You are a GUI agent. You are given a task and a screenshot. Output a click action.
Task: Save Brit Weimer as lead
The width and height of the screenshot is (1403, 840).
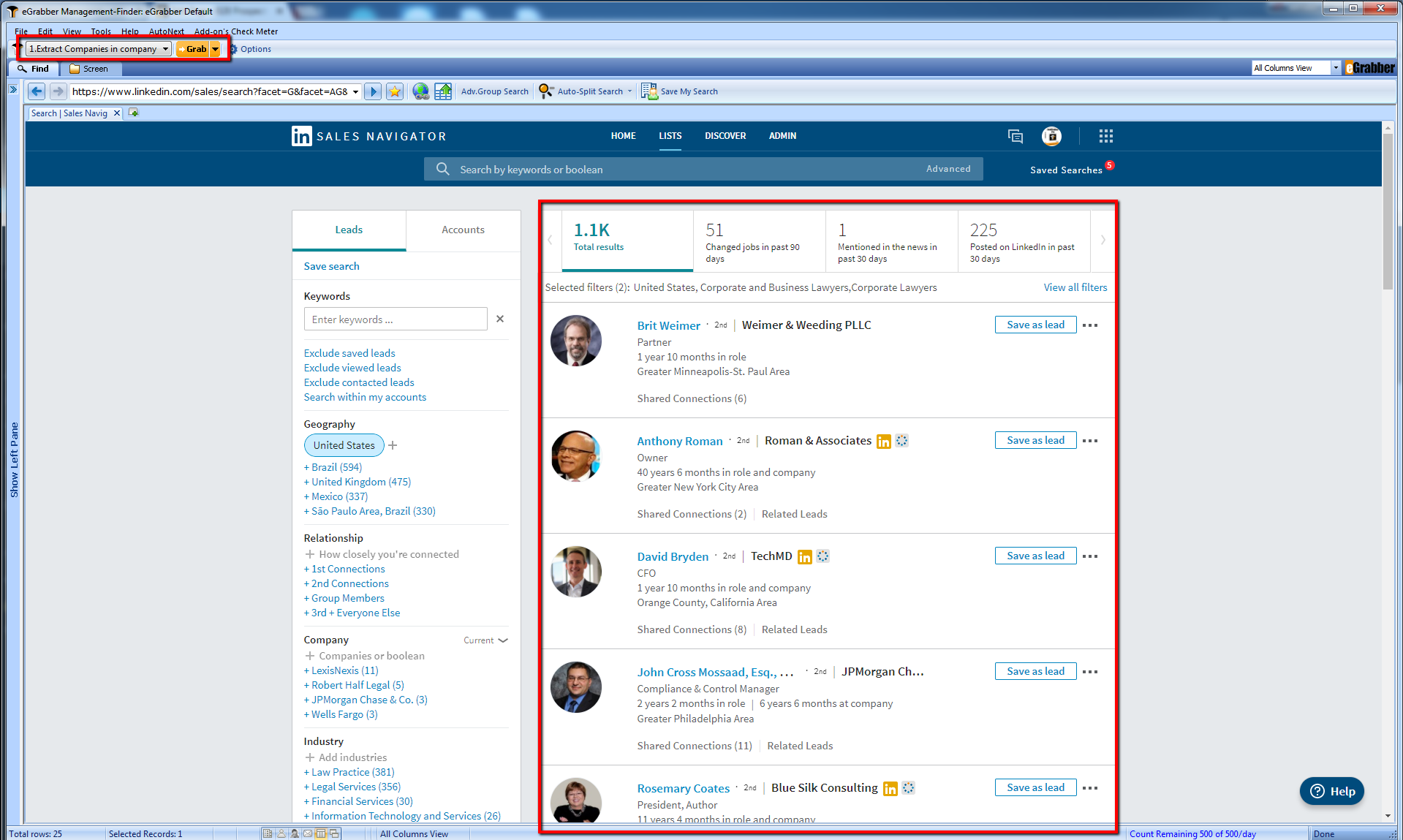tap(1035, 325)
